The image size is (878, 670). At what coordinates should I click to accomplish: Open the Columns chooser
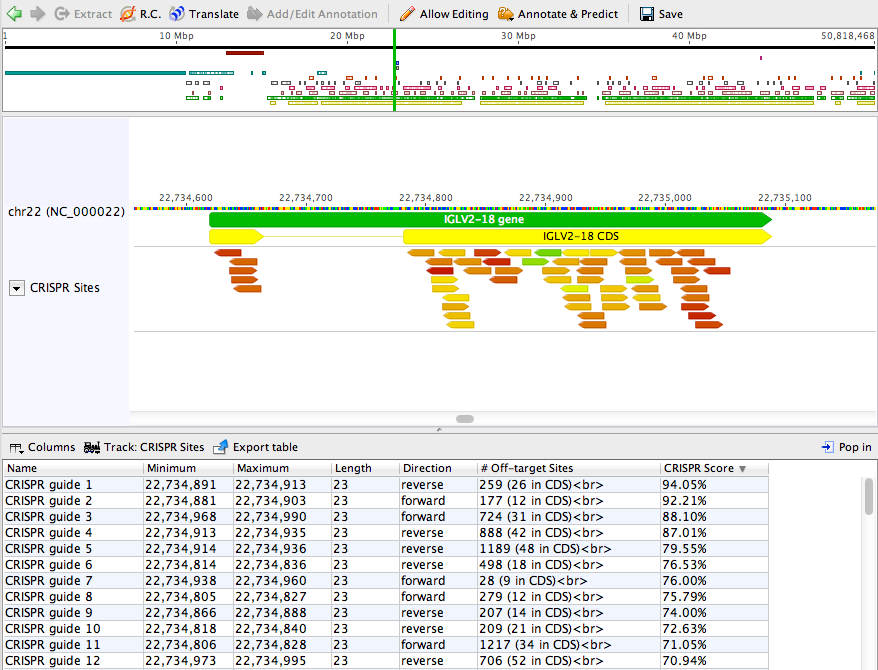click(42, 447)
